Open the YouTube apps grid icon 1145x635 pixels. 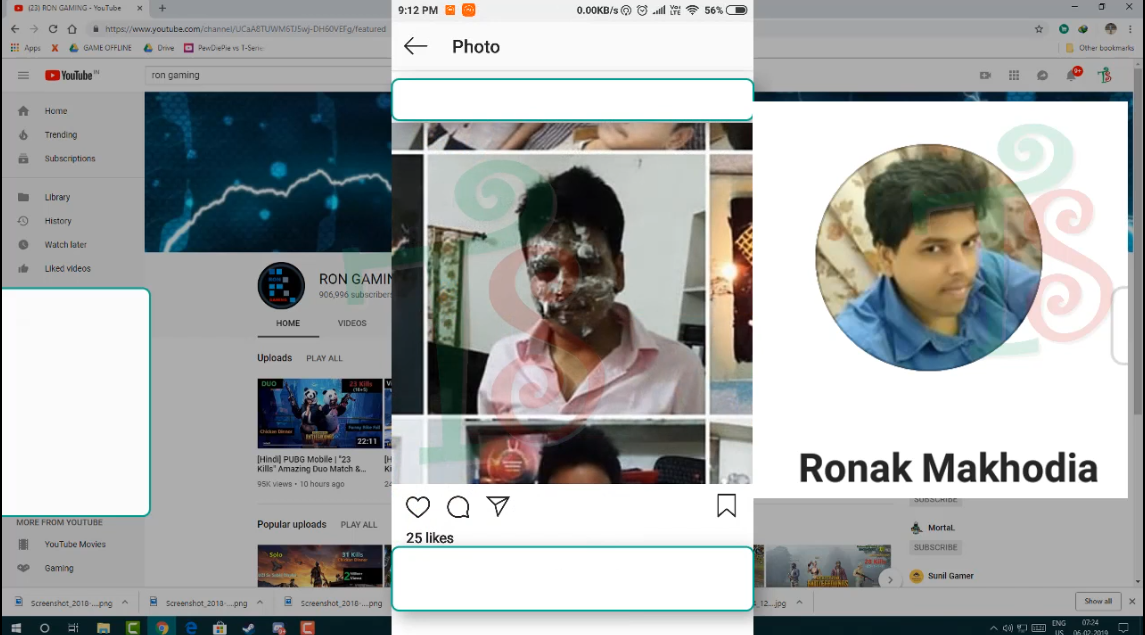coord(1013,75)
